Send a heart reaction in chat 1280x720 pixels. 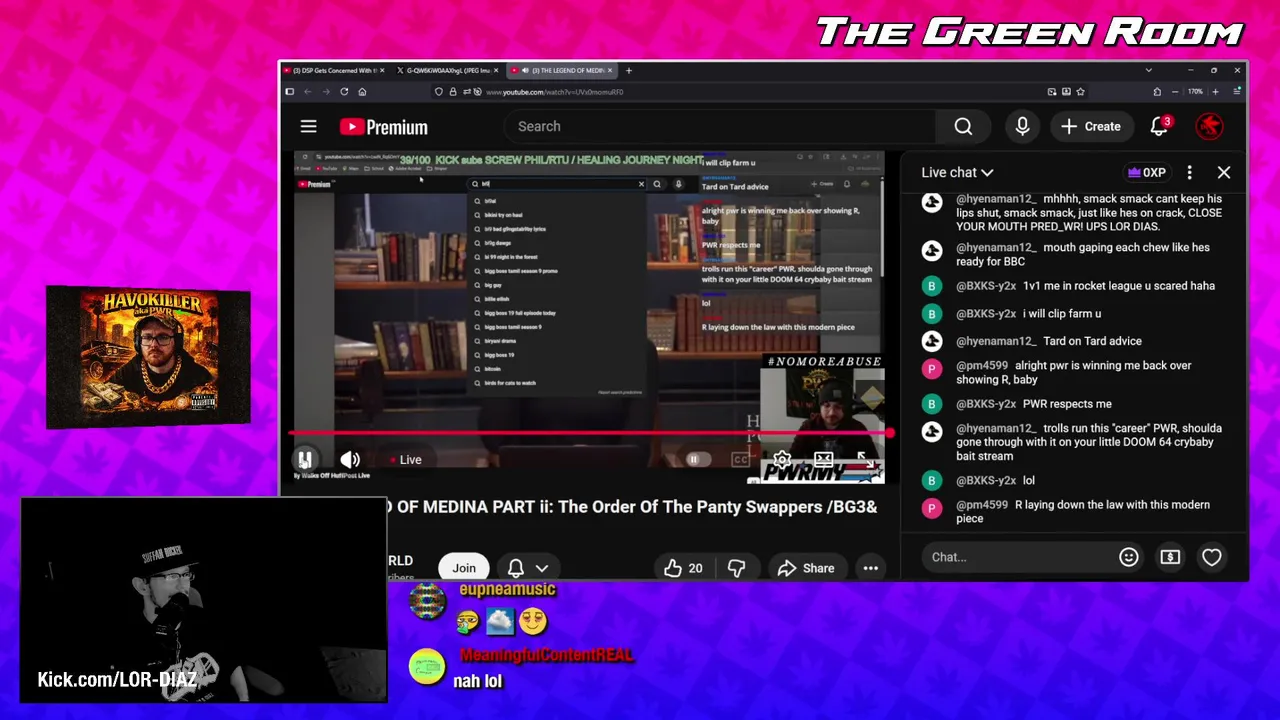click(x=1212, y=557)
